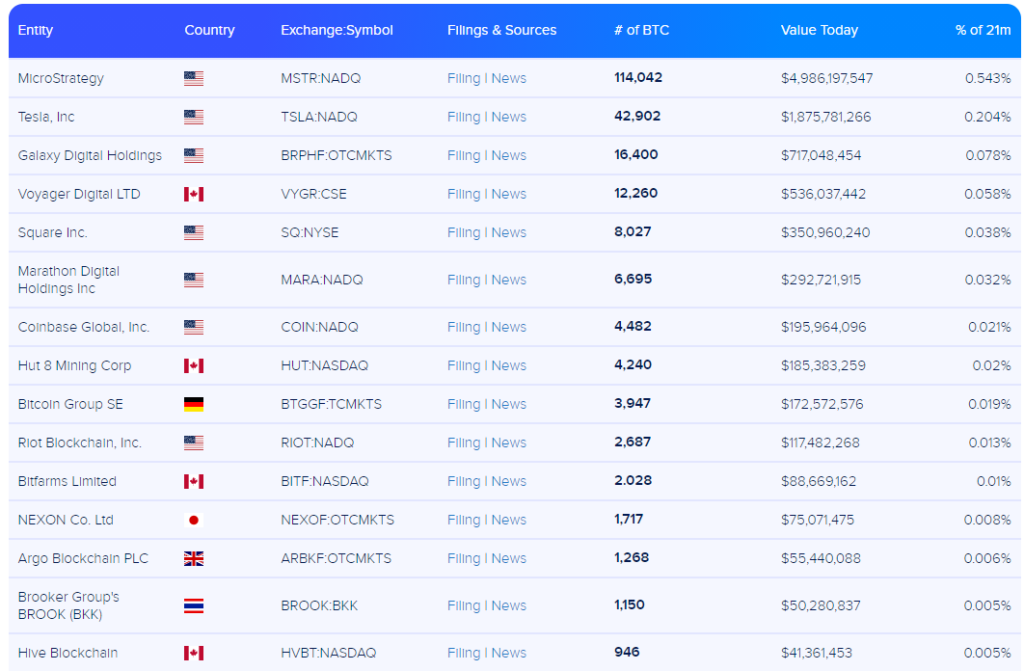Open the News link for Square Inc.

point(509,233)
